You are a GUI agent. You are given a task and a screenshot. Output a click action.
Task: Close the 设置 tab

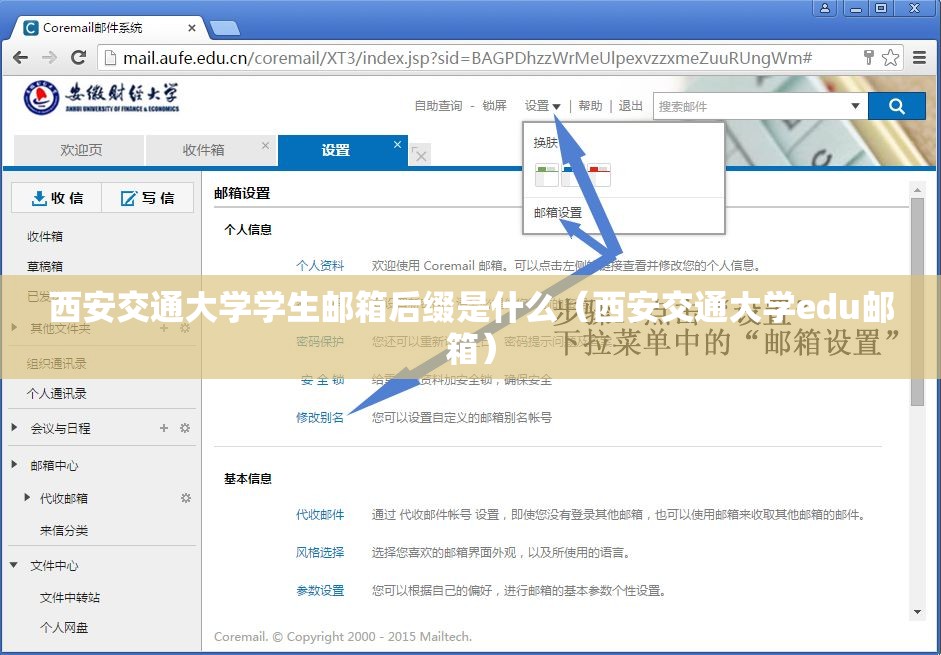pos(397,145)
